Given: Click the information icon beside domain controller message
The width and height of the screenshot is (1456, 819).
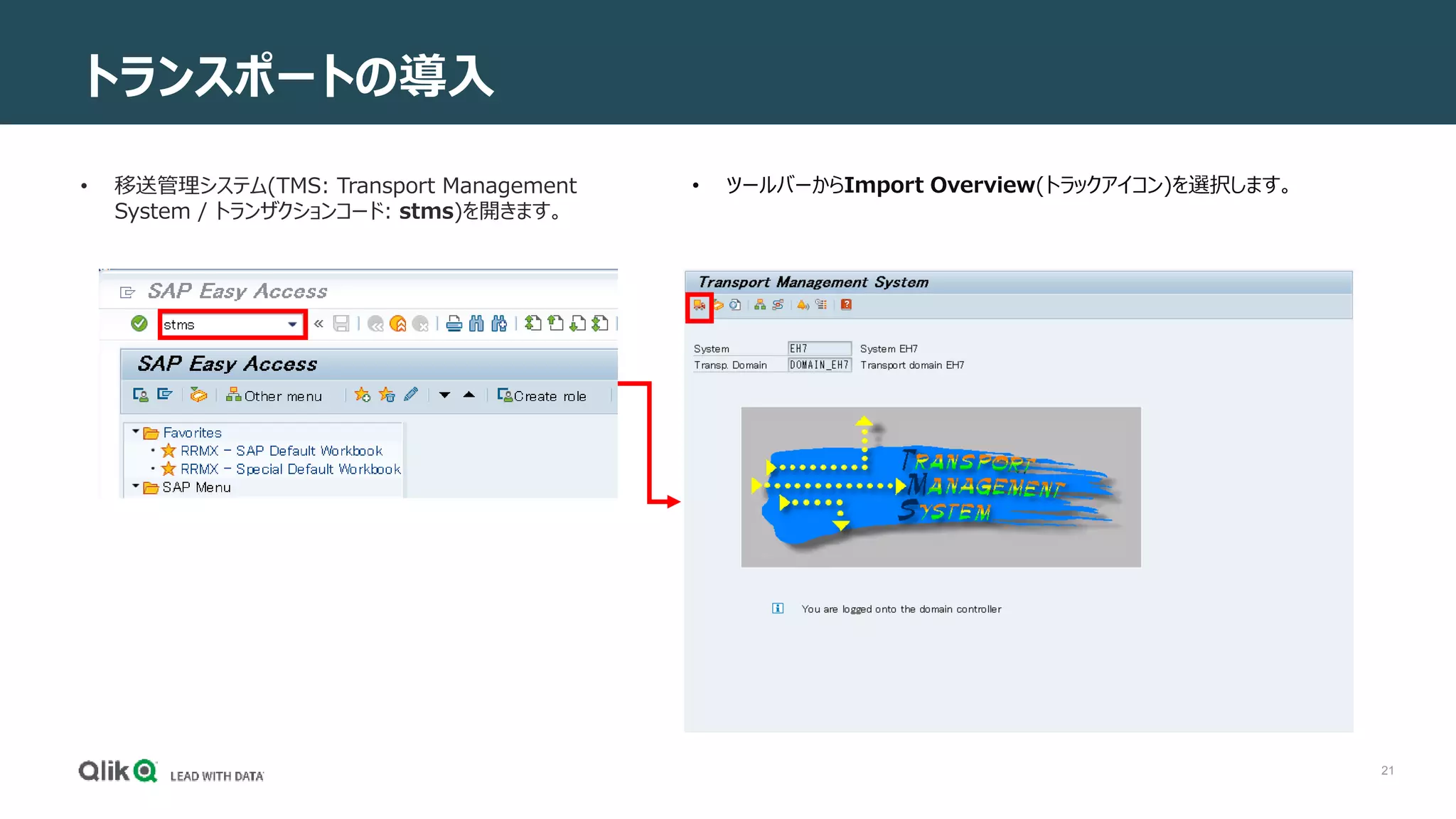Looking at the screenshot, I should point(778,609).
